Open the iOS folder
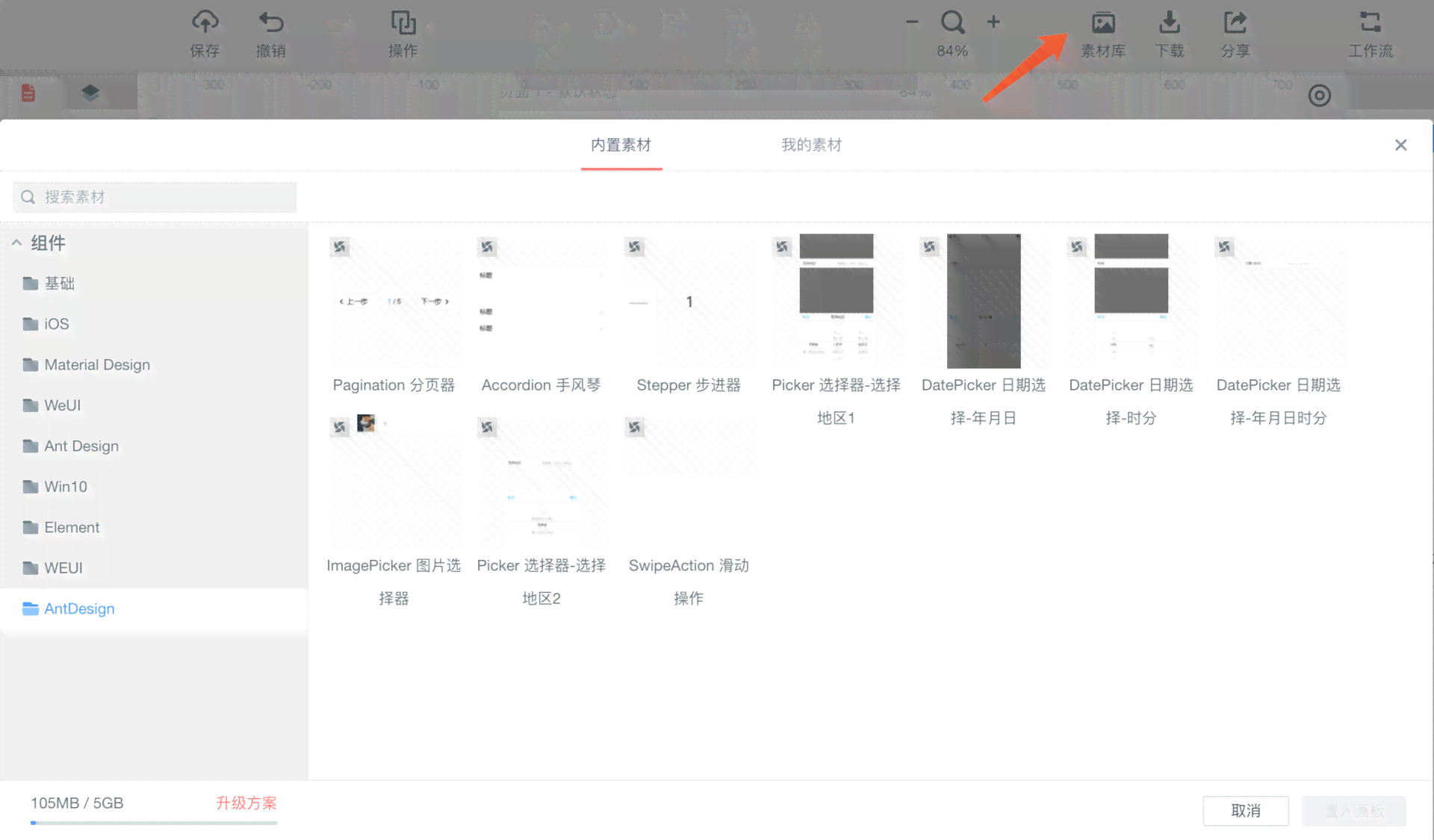 tap(154, 324)
